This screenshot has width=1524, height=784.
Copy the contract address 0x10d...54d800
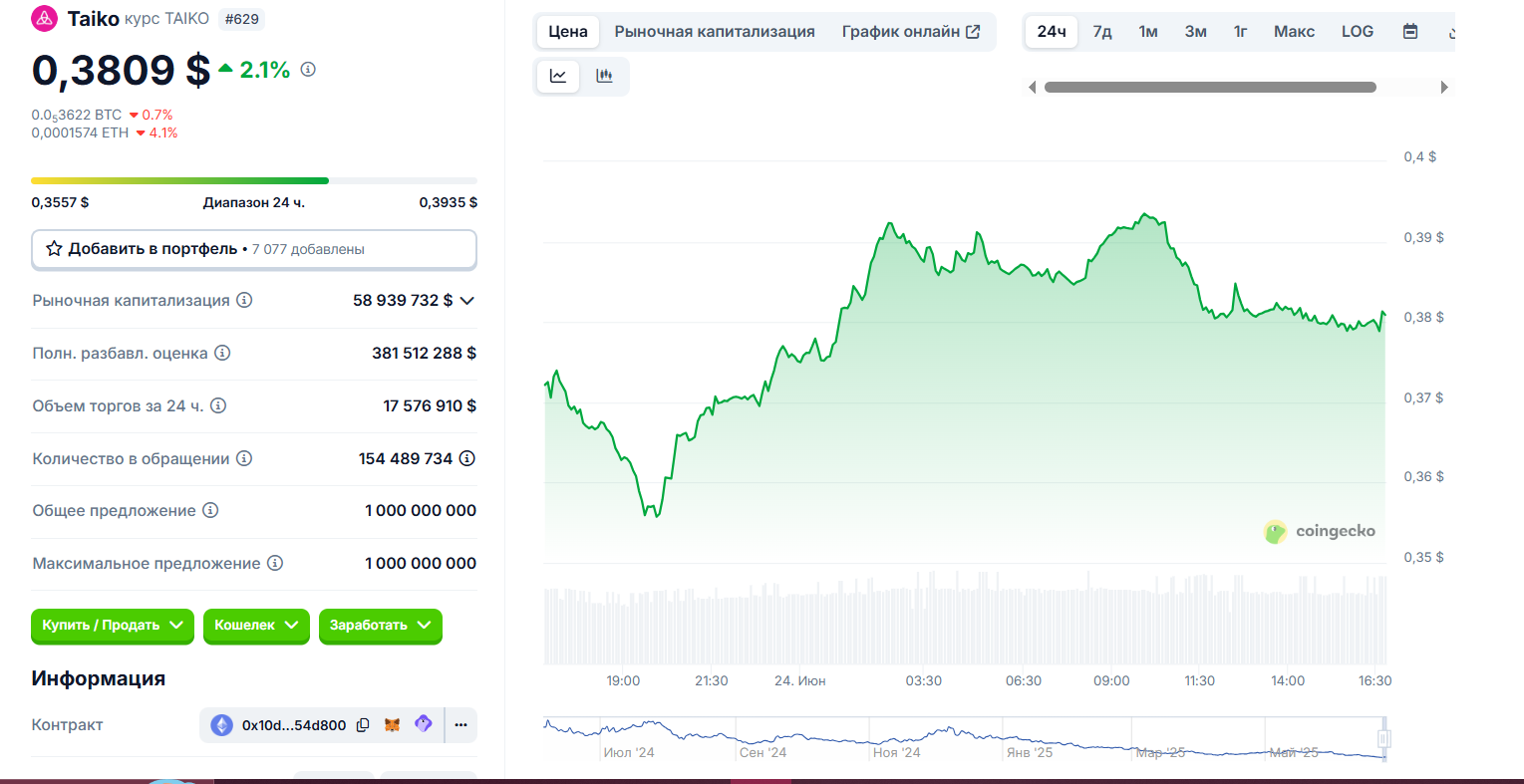[363, 725]
